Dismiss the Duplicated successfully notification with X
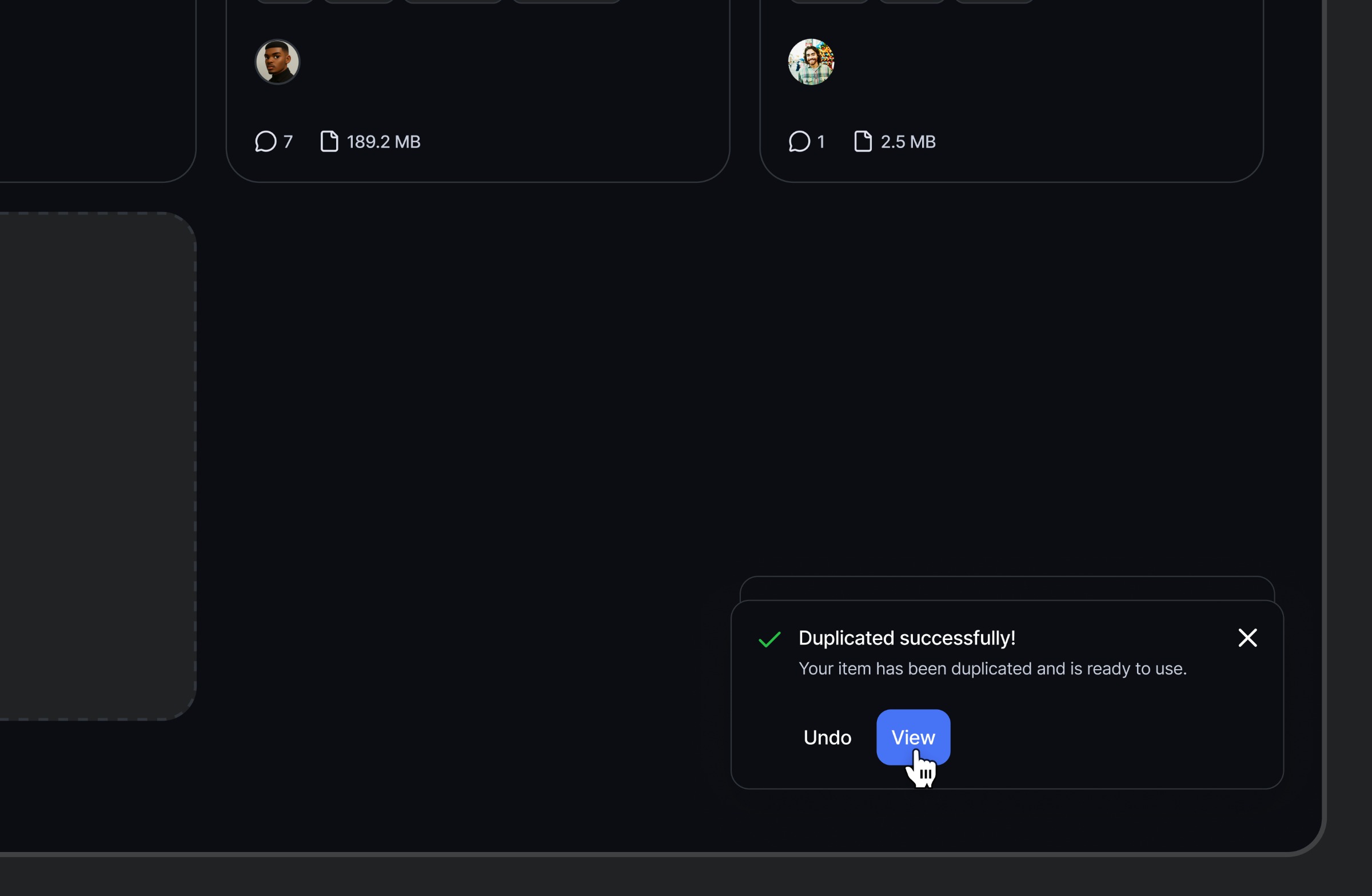 pyautogui.click(x=1247, y=638)
